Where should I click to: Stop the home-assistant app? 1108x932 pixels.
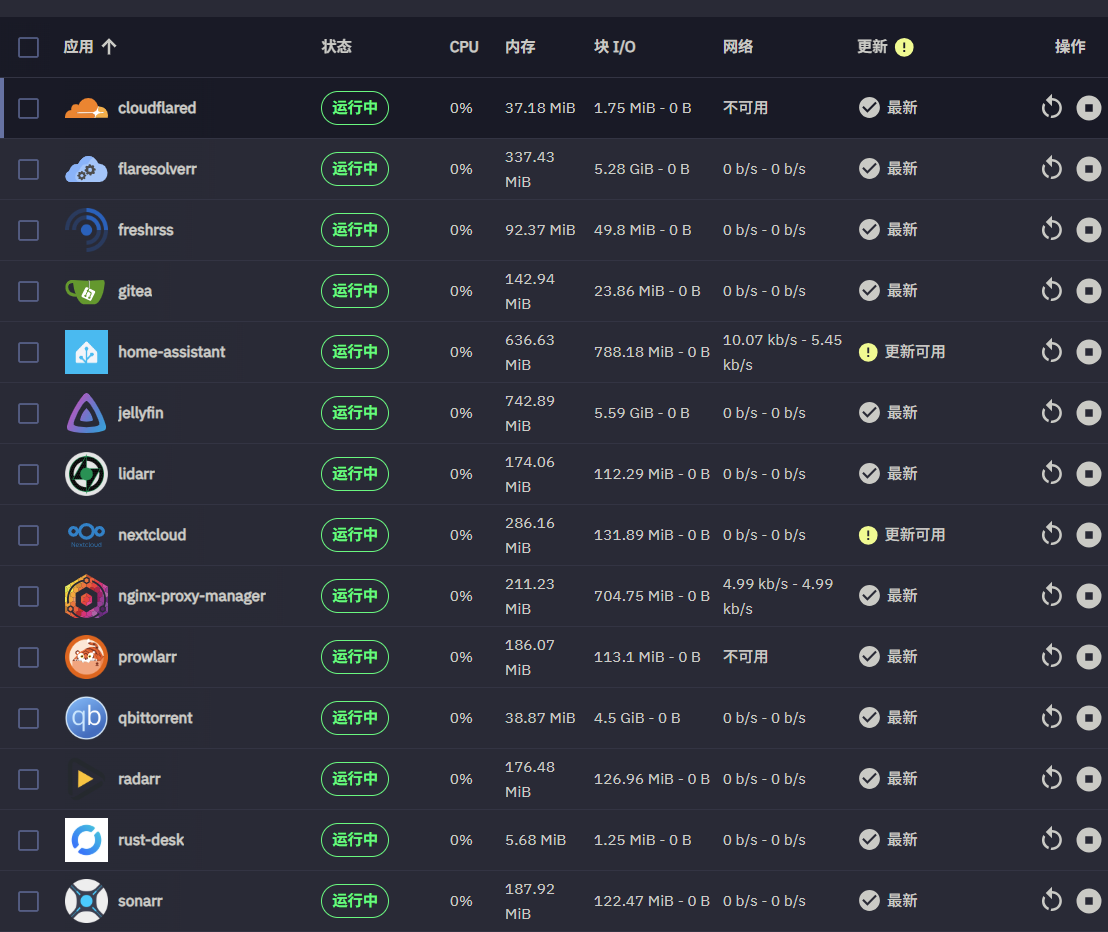click(1088, 351)
